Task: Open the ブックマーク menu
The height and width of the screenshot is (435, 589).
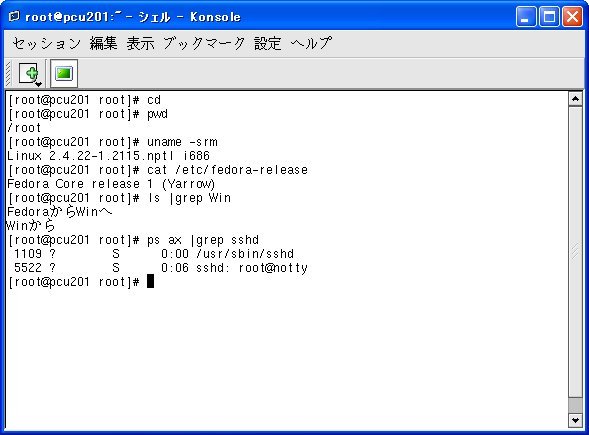Action: 204,43
